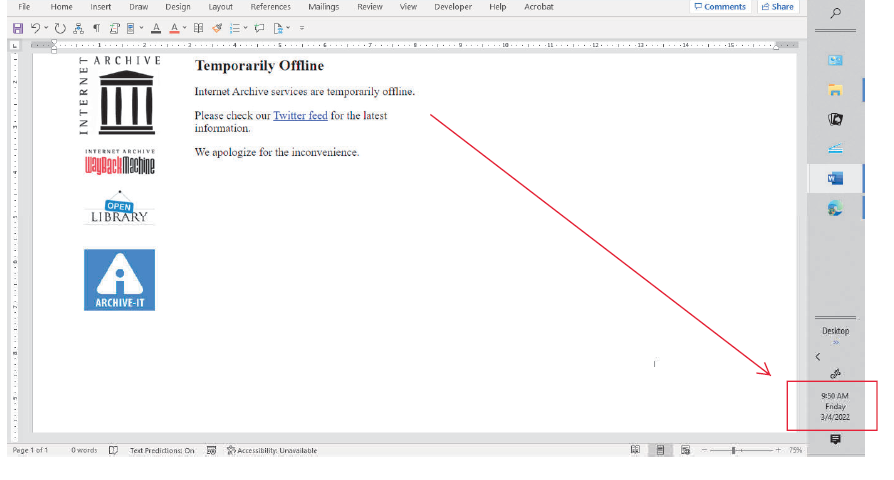Undo the last action with the Undo arrow

point(35,28)
